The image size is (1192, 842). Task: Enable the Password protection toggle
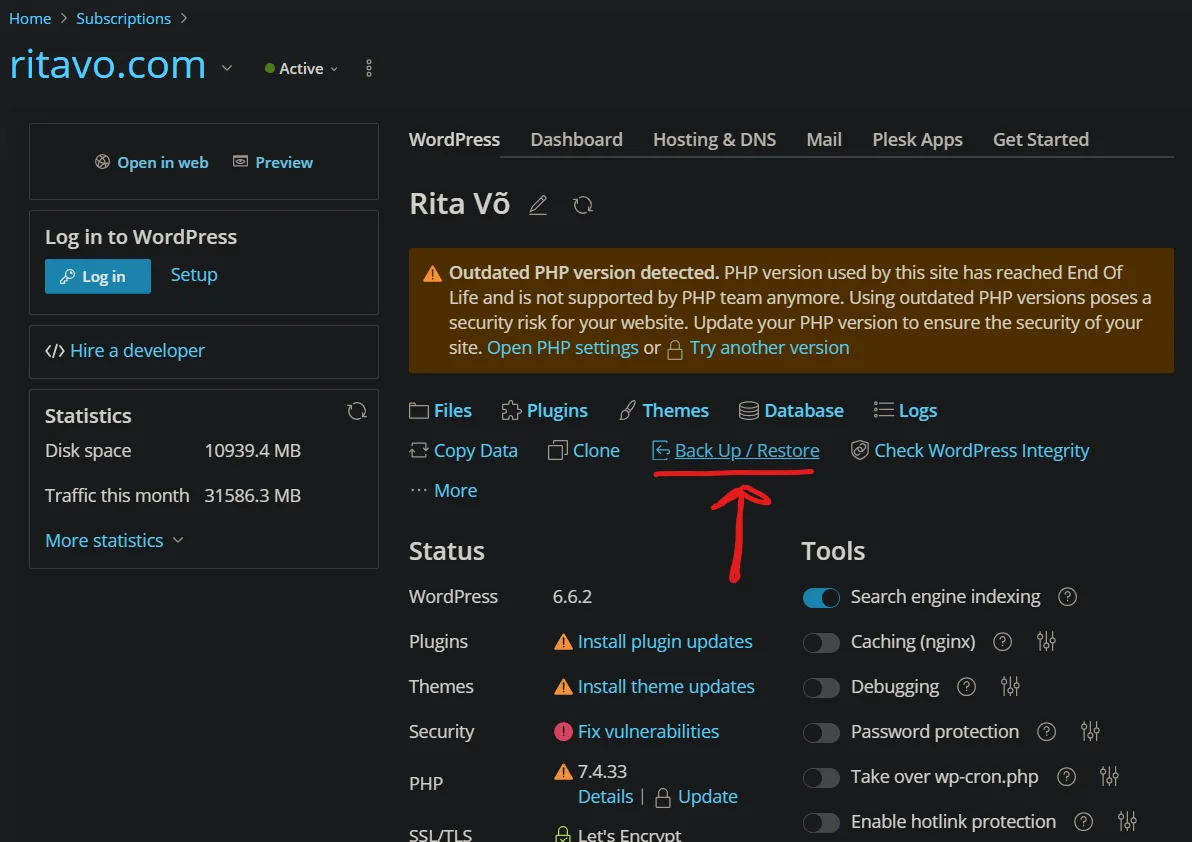pyautogui.click(x=821, y=733)
